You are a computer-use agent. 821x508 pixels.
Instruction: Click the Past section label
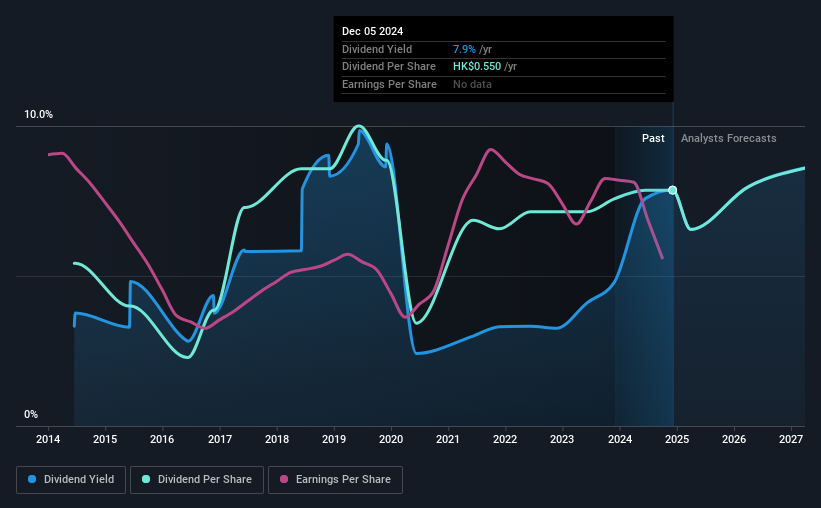(x=653, y=138)
